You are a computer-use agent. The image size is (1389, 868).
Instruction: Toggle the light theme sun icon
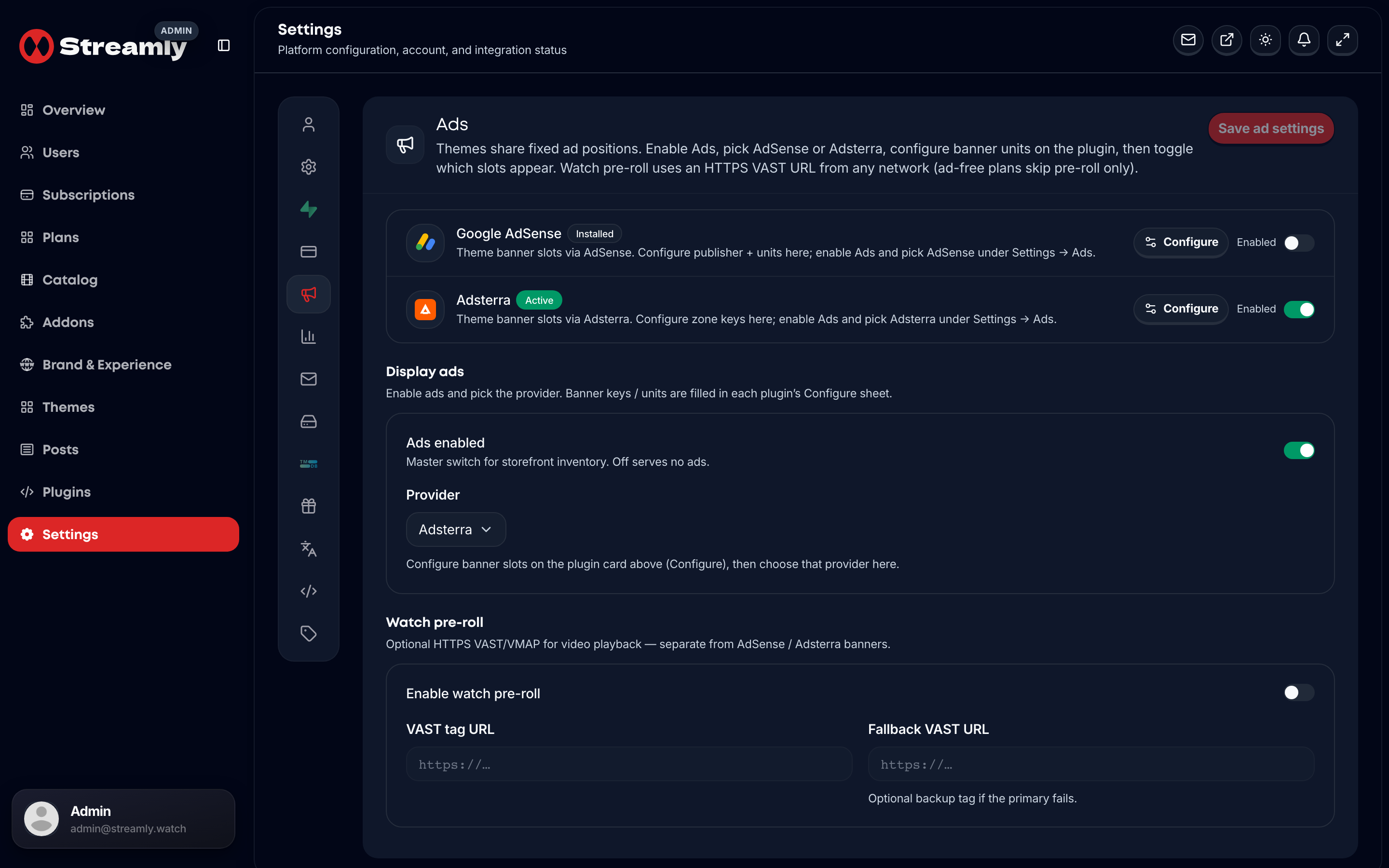(x=1265, y=40)
